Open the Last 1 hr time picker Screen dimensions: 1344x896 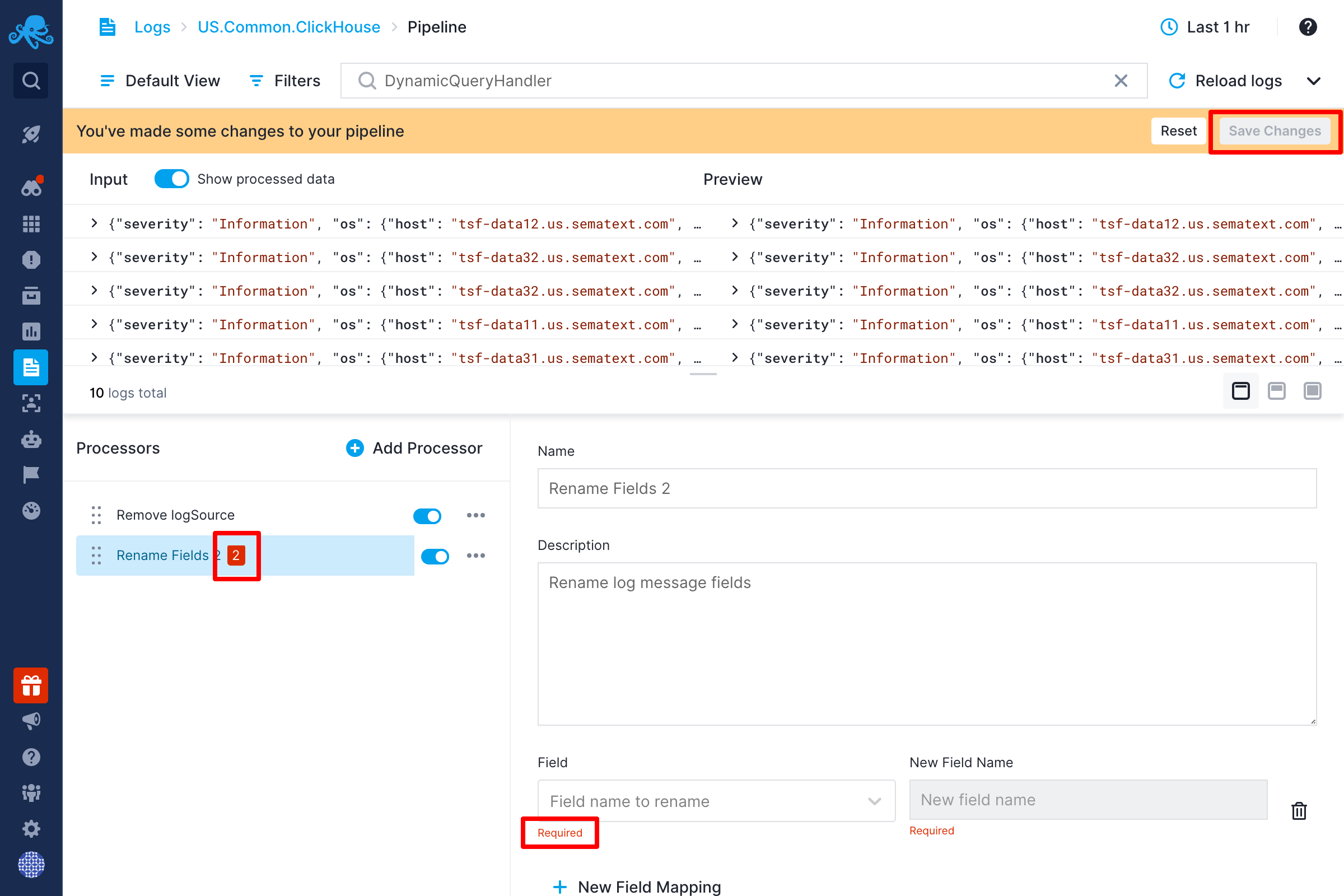pyautogui.click(x=1205, y=27)
